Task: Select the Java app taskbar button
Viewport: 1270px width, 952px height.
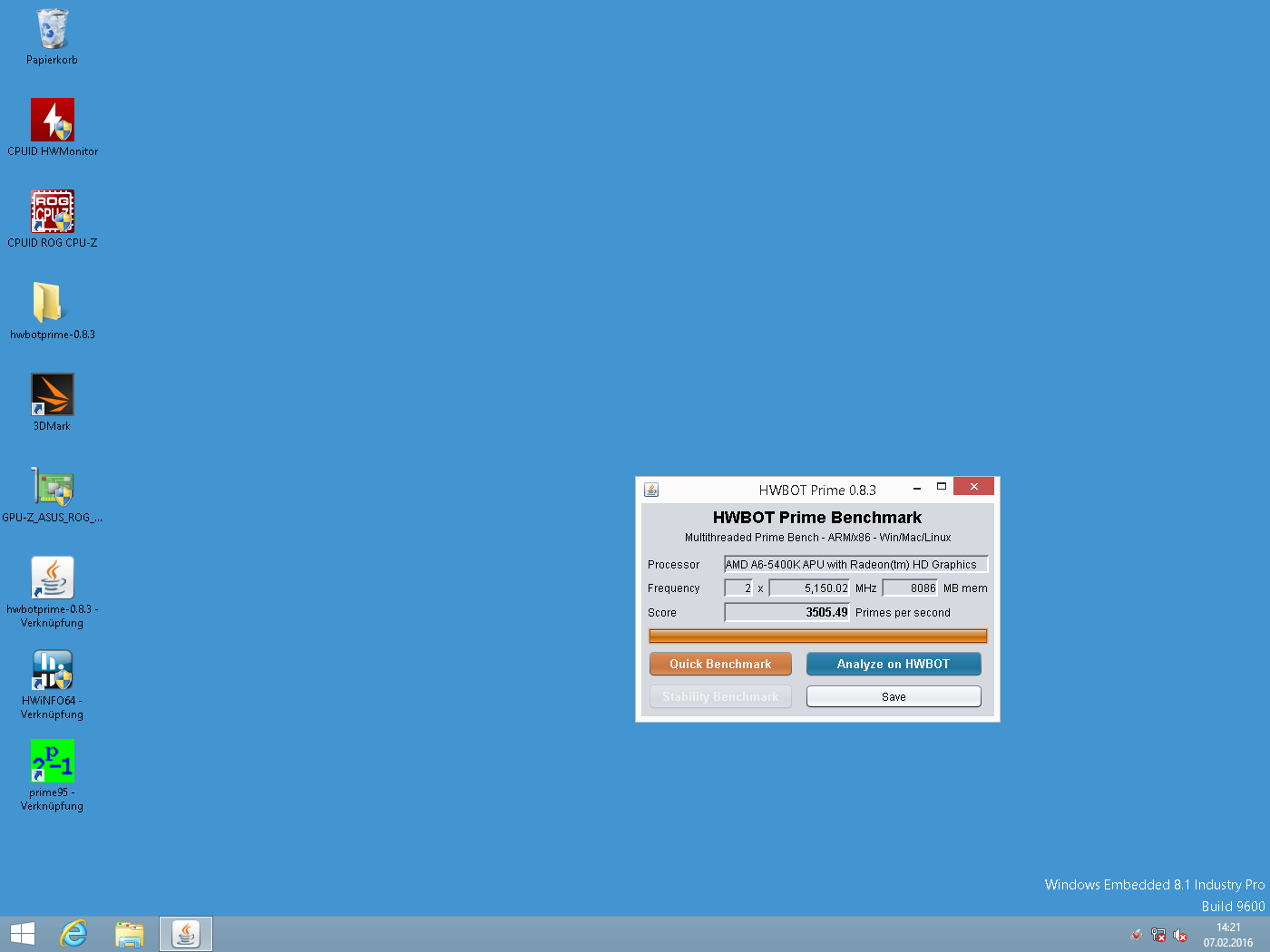Action: 186,934
